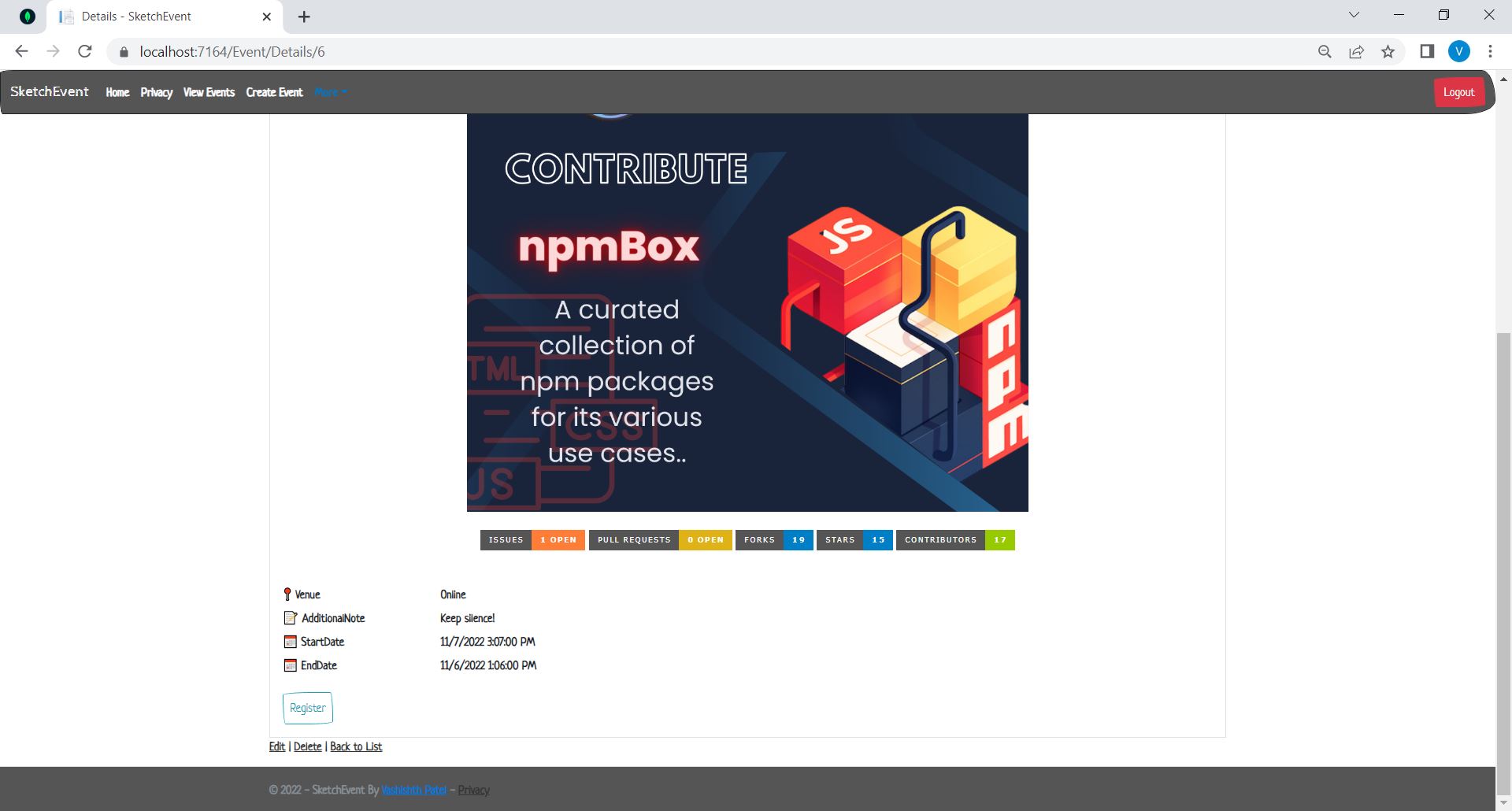The image size is (1512, 811).
Task: Go back using browser back arrow
Action: tap(21, 51)
